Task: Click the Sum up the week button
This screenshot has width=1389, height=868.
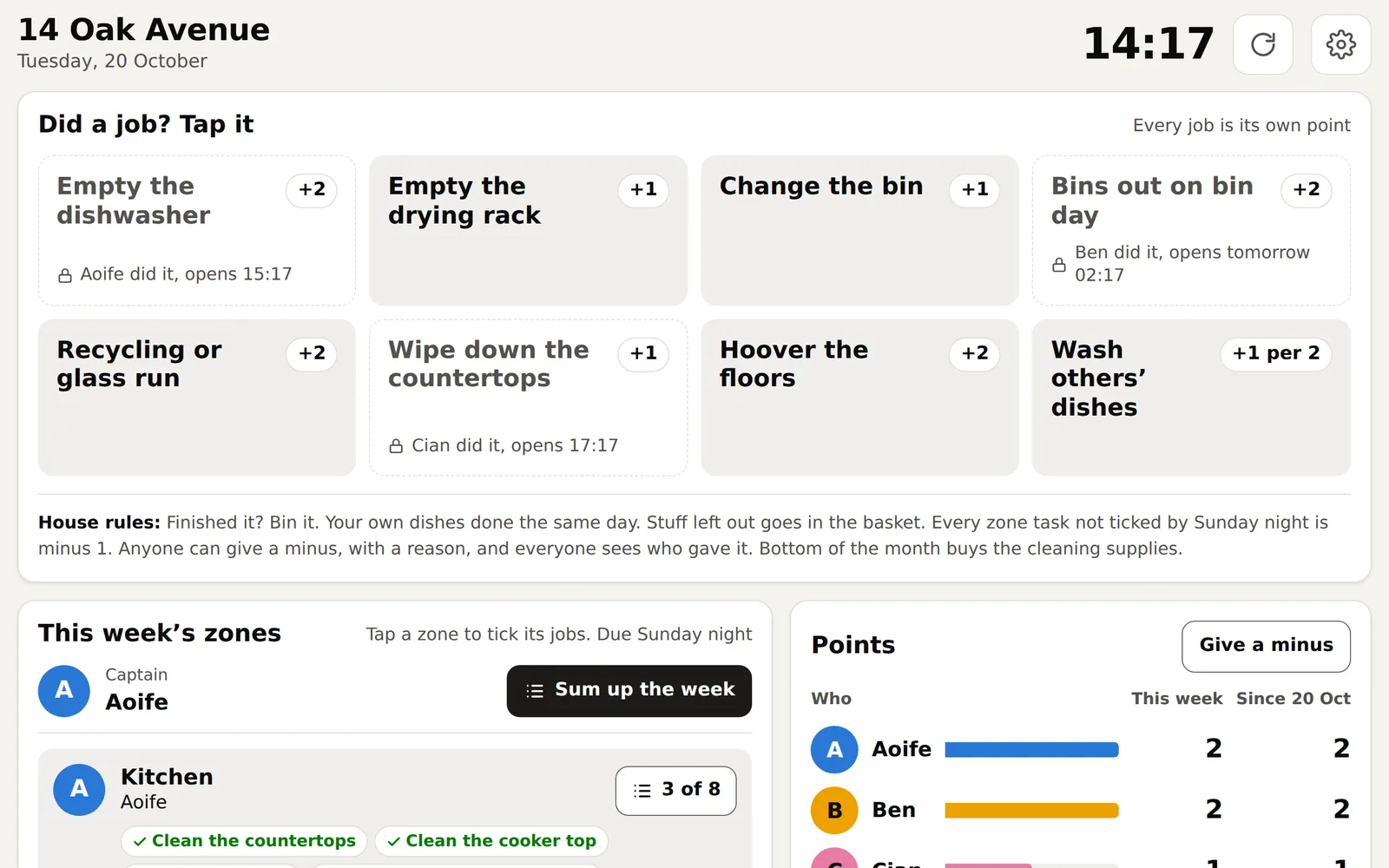Action: pyautogui.click(x=629, y=691)
